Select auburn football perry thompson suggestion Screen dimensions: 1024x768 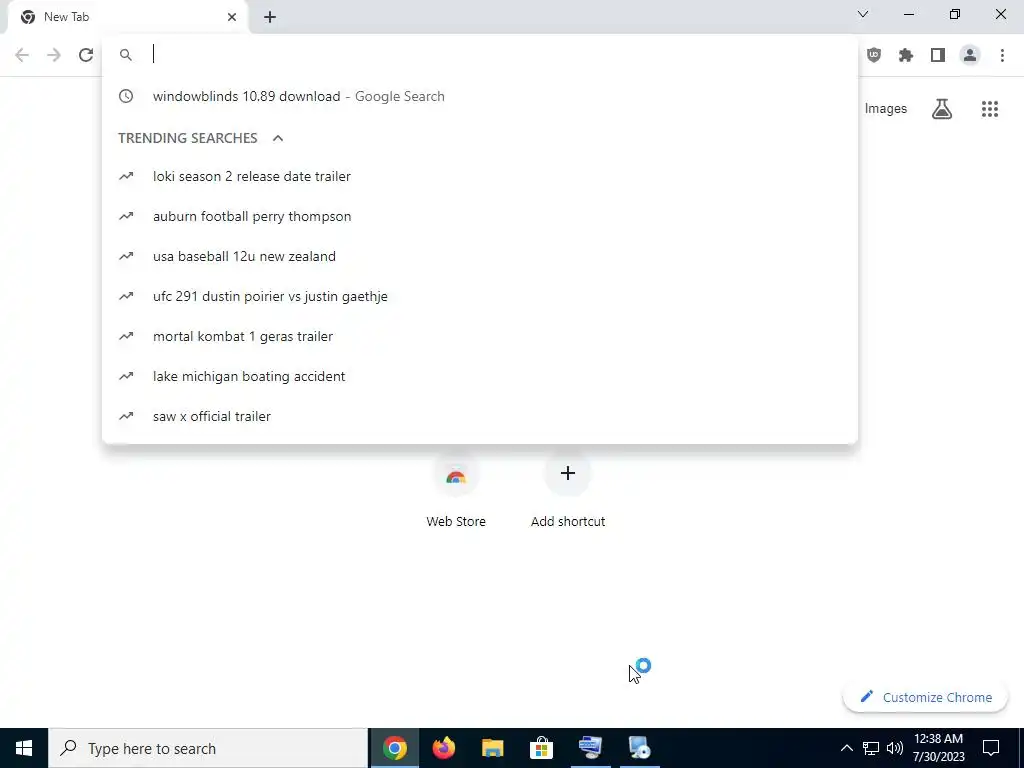click(480, 216)
